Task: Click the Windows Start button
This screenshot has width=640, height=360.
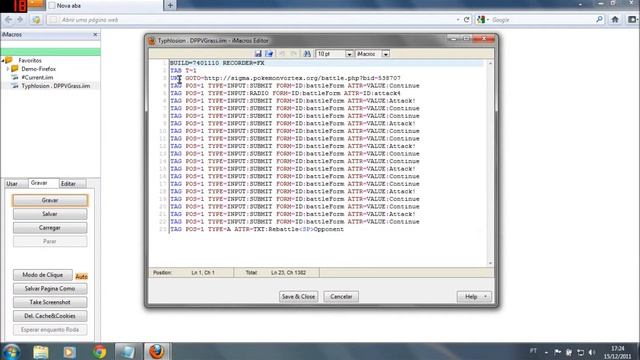Action: tap(11, 351)
